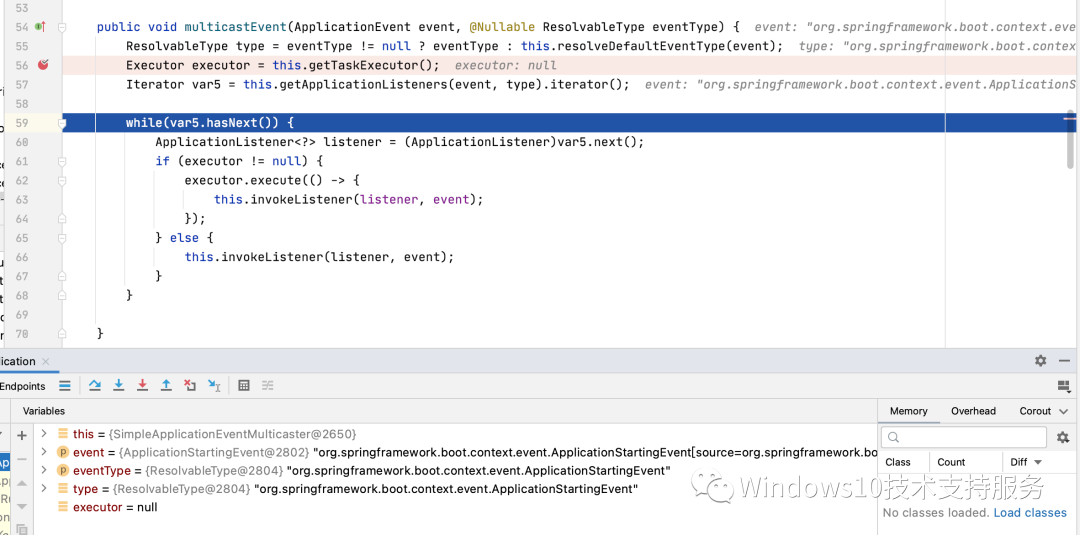Click the magnifier icon in Memory search
The height and width of the screenshot is (535, 1080).
pos(893,437)
